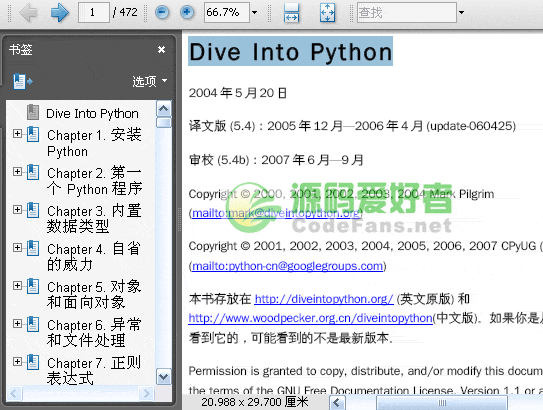Click the date 2004 年 5 月 20 日
Viewport: 543px width, 410px height.
(x=238, y=93)
